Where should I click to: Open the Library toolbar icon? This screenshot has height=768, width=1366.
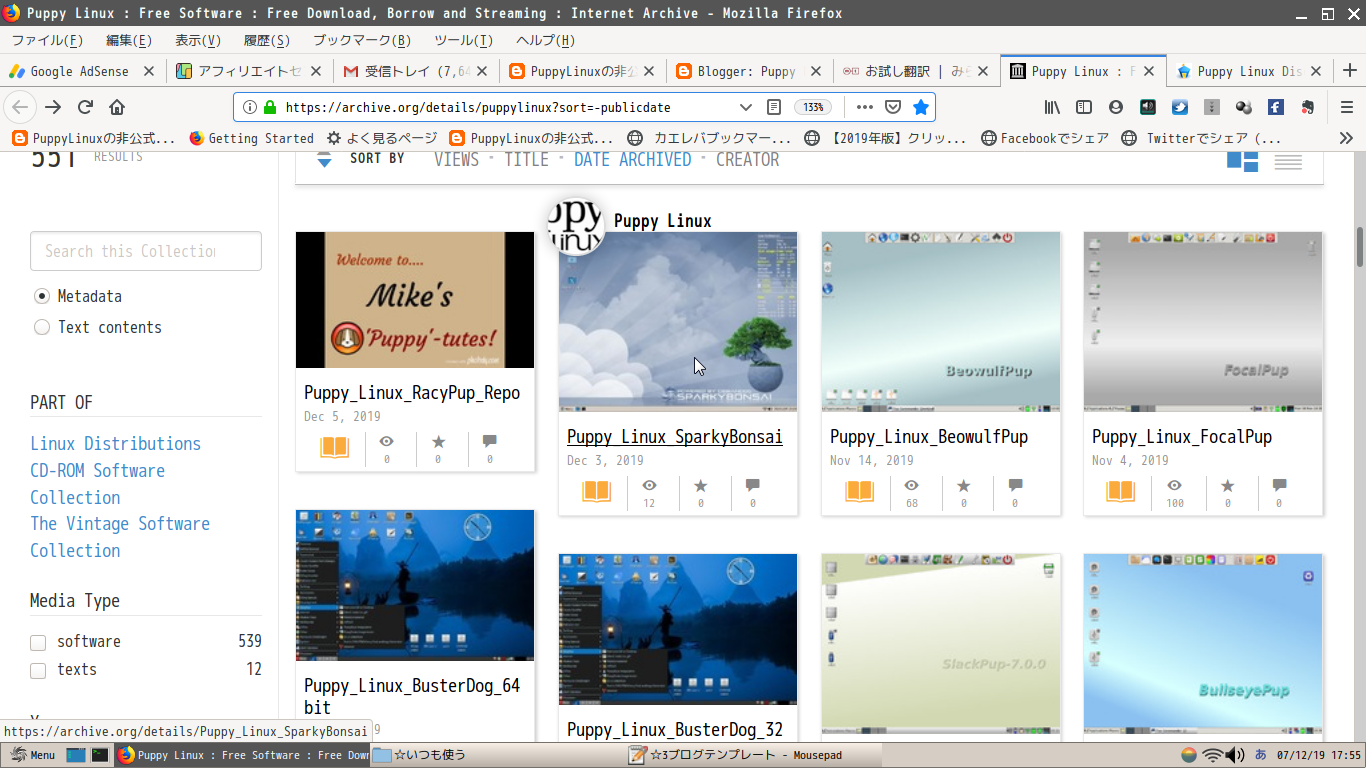1052,107
